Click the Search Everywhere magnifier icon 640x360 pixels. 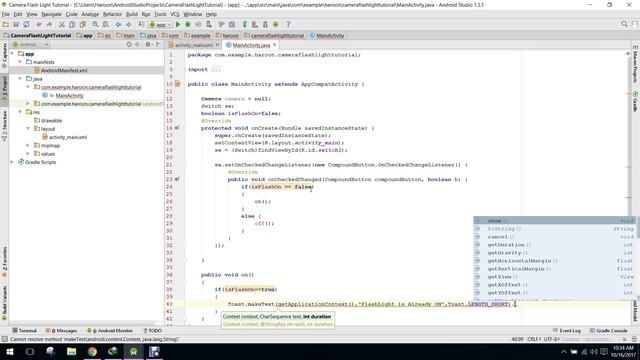point(624,24)
